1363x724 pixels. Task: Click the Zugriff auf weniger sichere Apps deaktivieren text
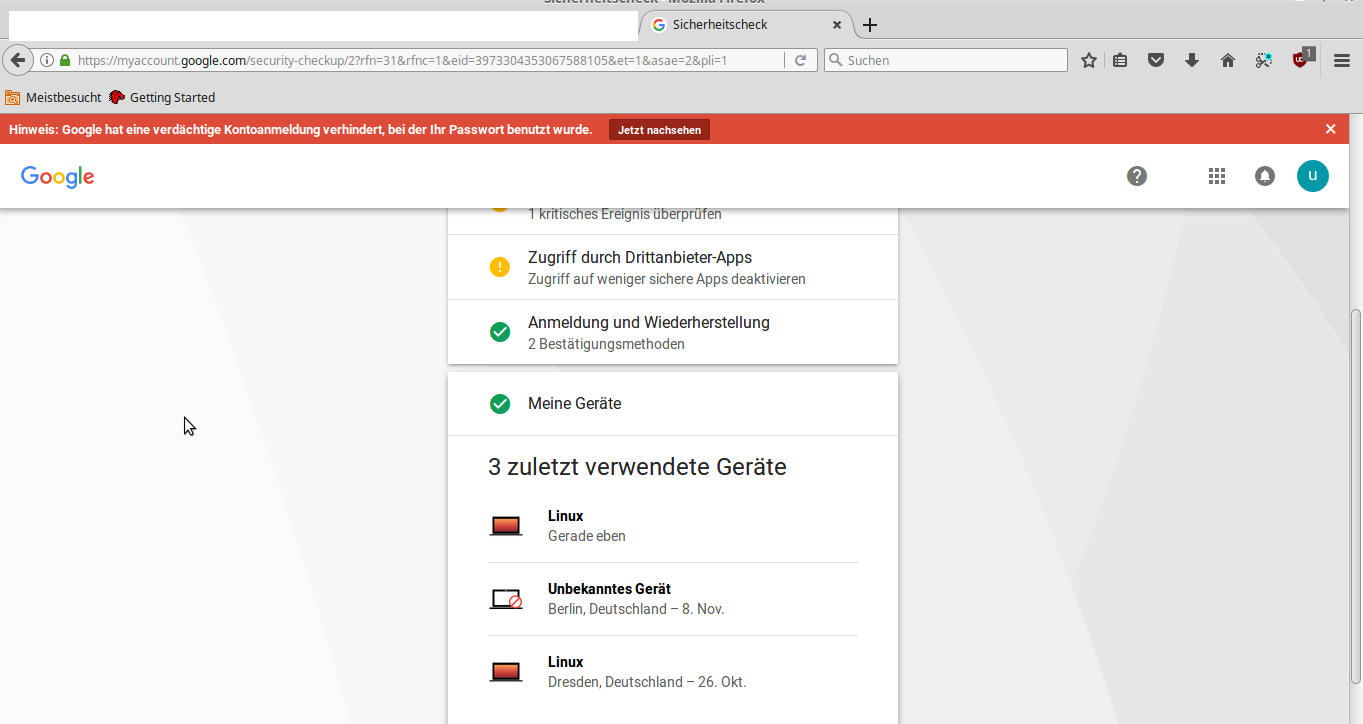(667, 279)
